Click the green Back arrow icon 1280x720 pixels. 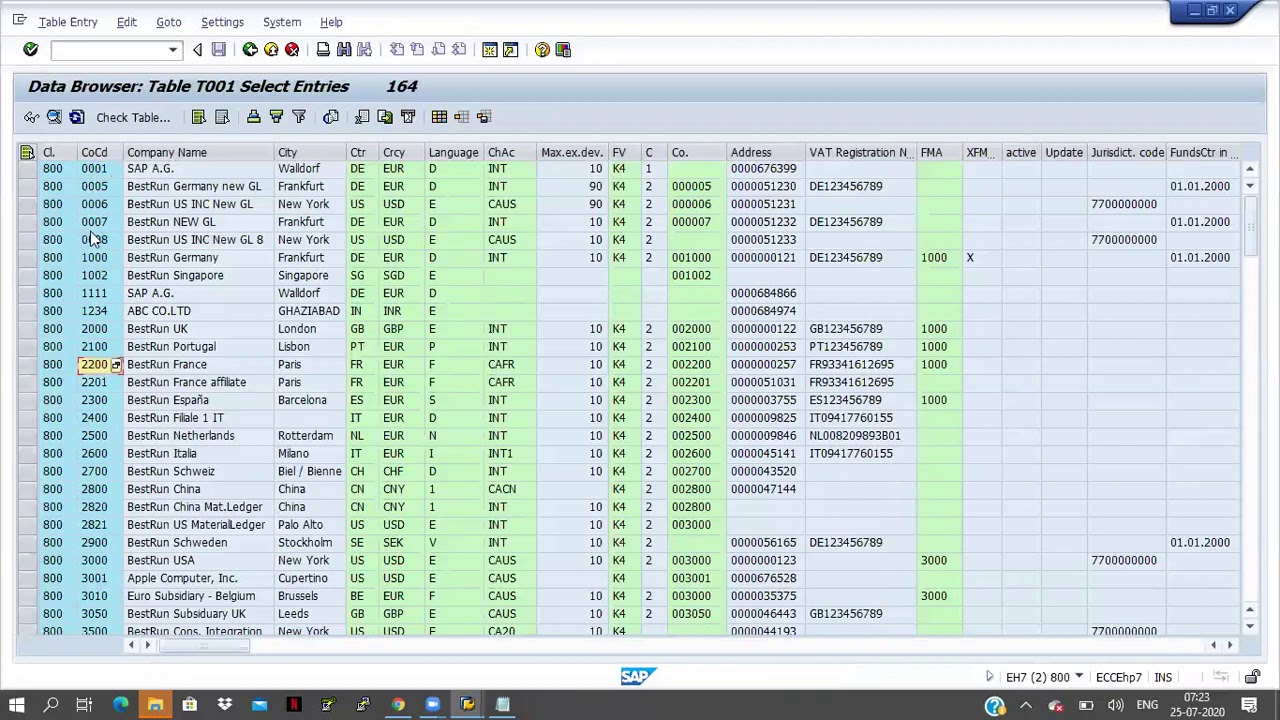[x=250, y=50]
